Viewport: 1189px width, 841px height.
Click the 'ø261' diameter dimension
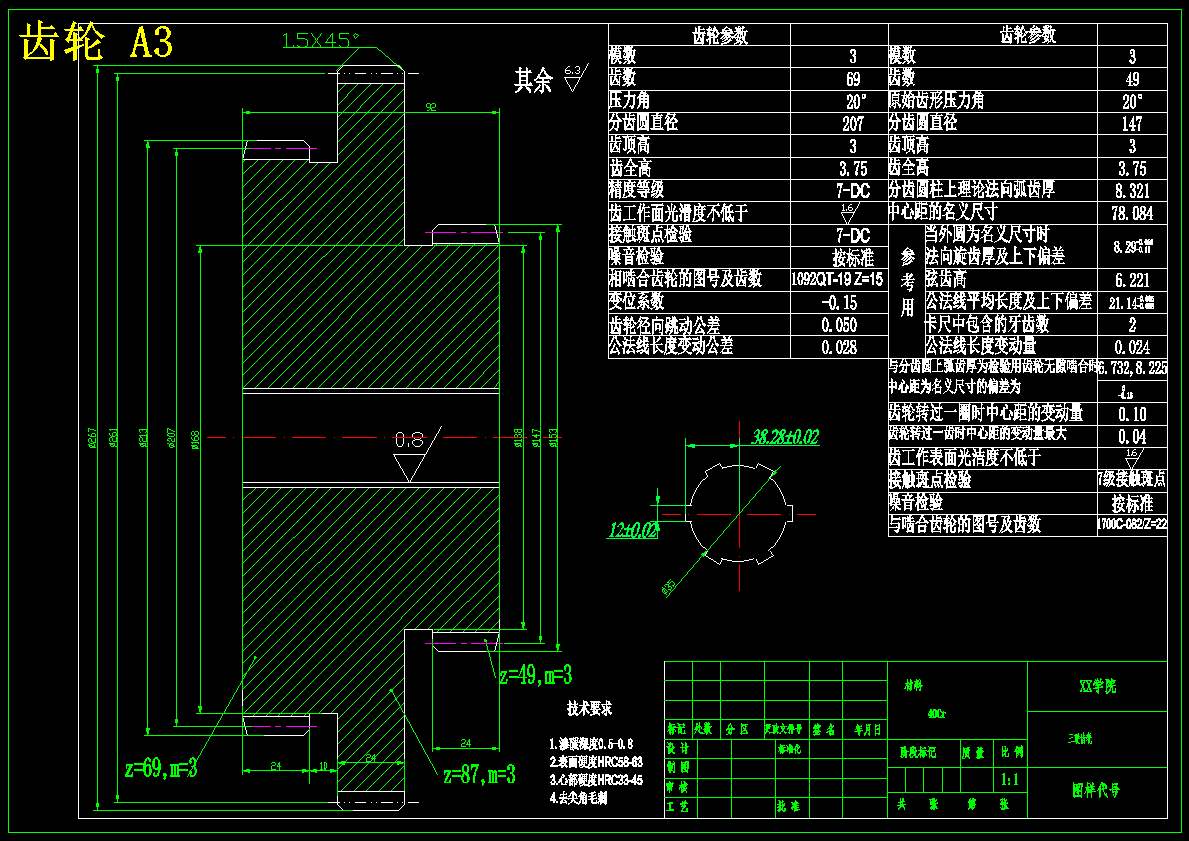114,438
